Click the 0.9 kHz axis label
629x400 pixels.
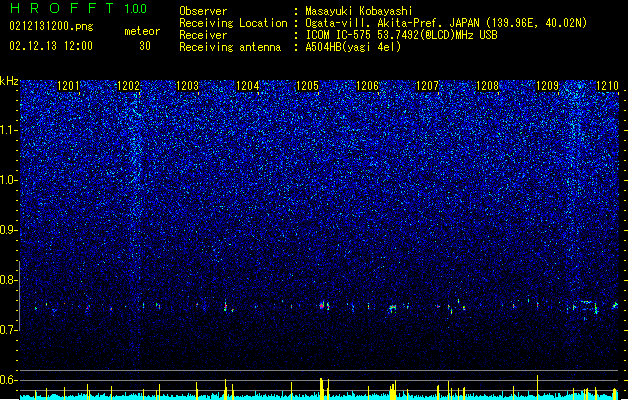click(x=9, y=230)
